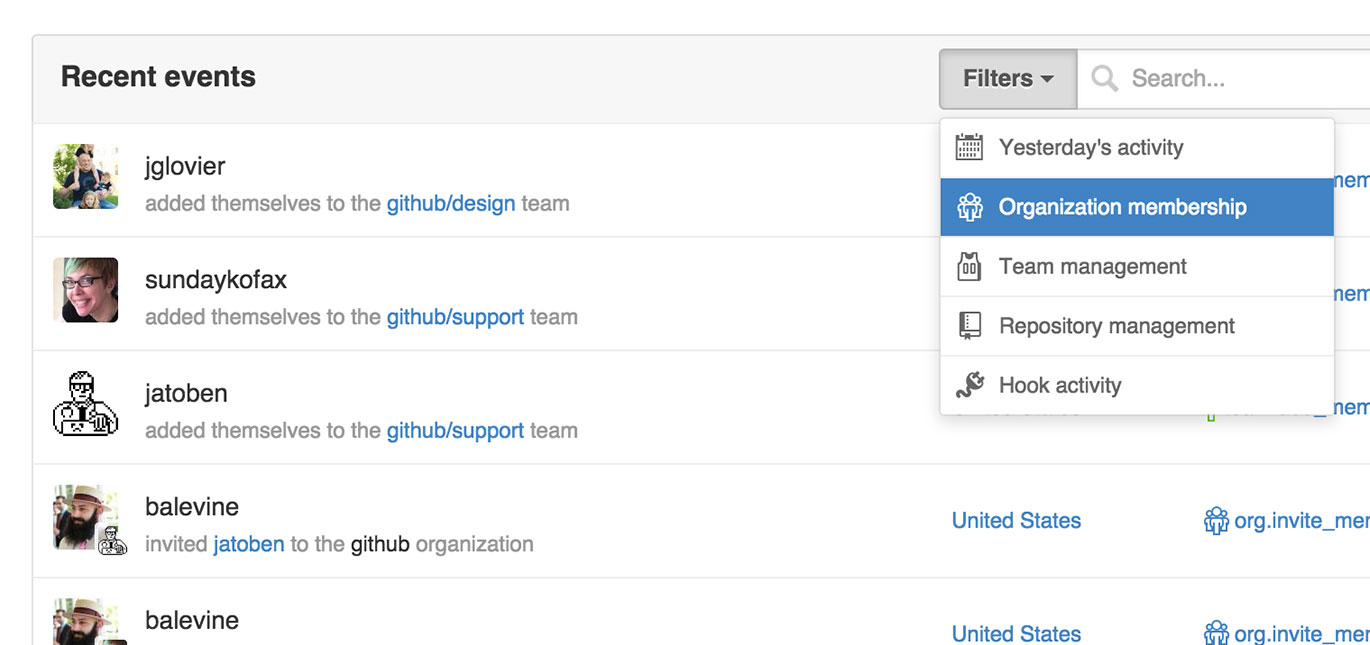
Task: Select the Team management filter option
Action: [1092, 267]
